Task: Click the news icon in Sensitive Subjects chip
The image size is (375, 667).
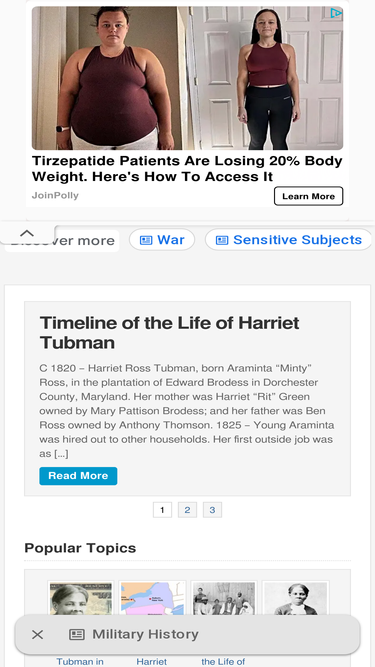Action: pyautogui.click(x=222, y=240)
